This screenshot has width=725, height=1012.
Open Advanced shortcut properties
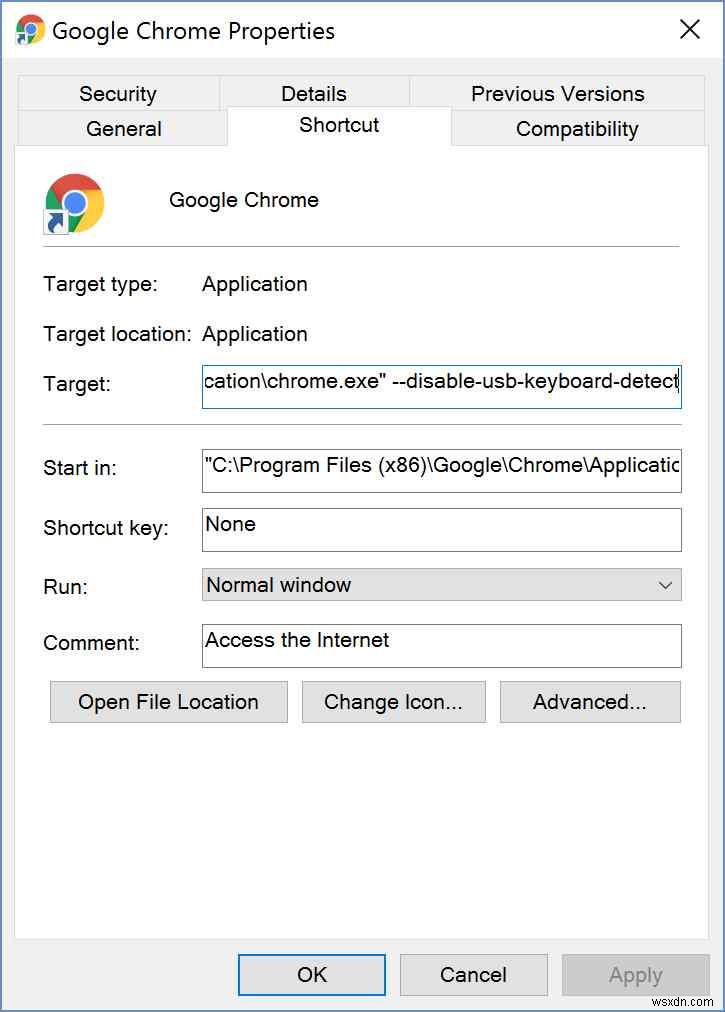pos(589,701)
